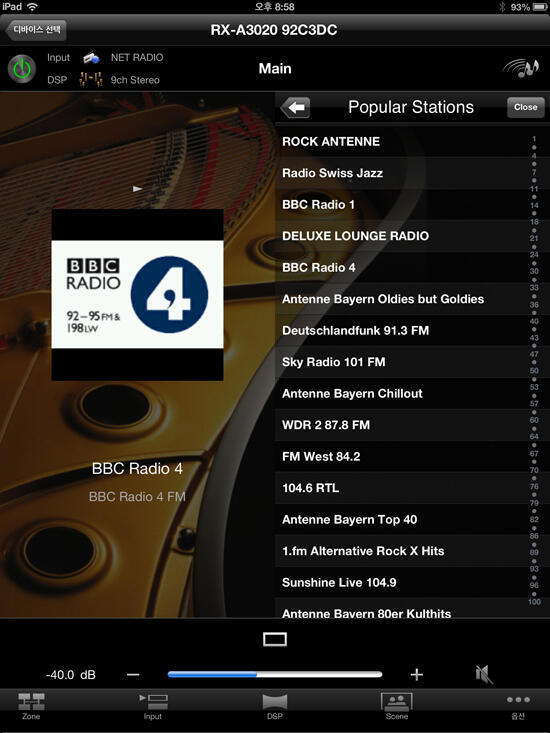Decrease volume with the minus button
Screen dimensions: 550x733
[133, 674]
